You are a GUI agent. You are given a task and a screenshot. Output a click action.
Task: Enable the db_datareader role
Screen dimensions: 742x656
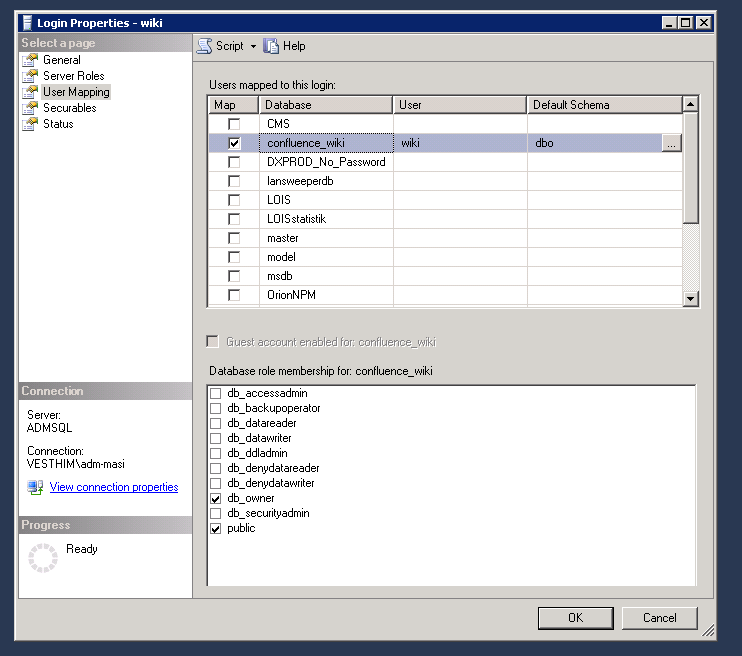coord(215,423)
